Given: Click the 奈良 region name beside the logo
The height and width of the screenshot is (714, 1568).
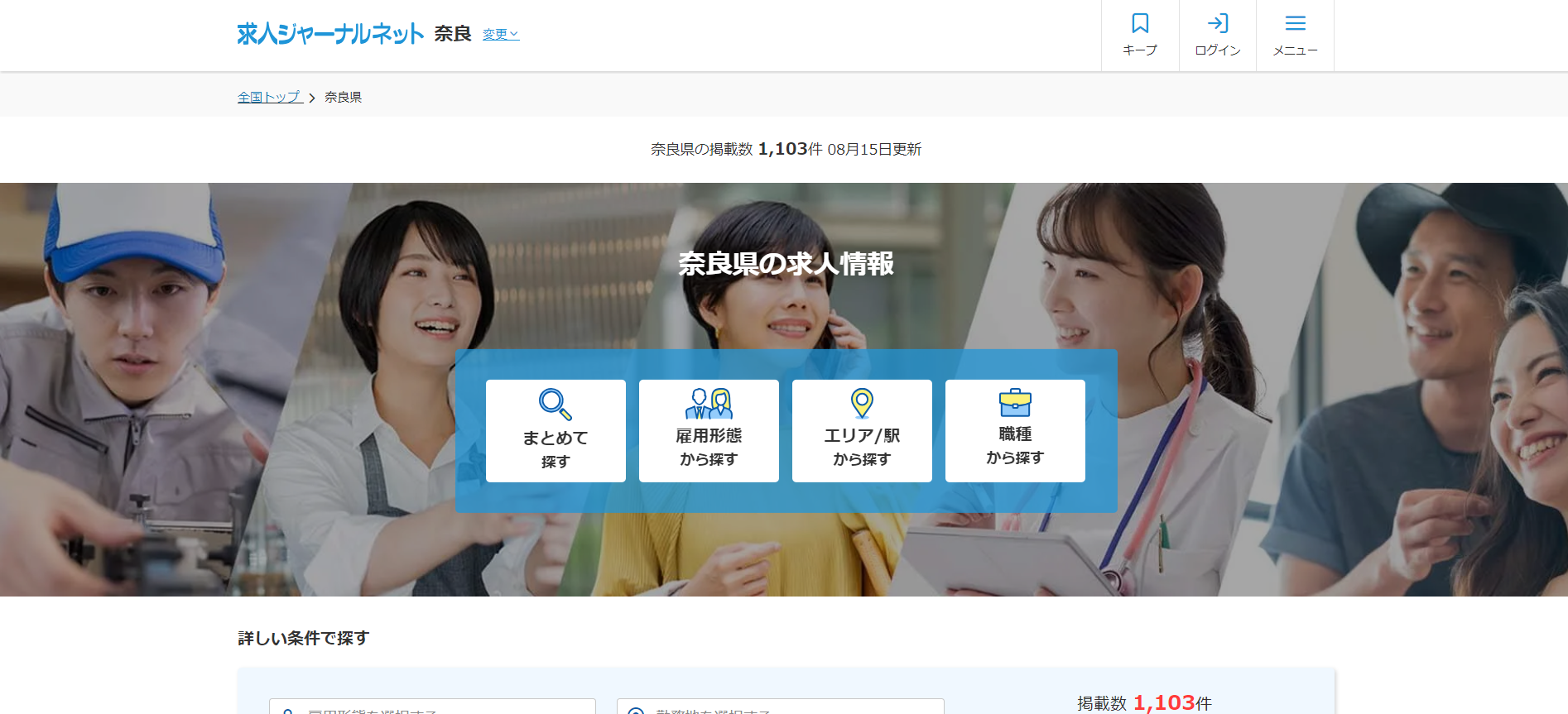Looking at the screenshot, I should pyautogui.click(x=452, y=34).
